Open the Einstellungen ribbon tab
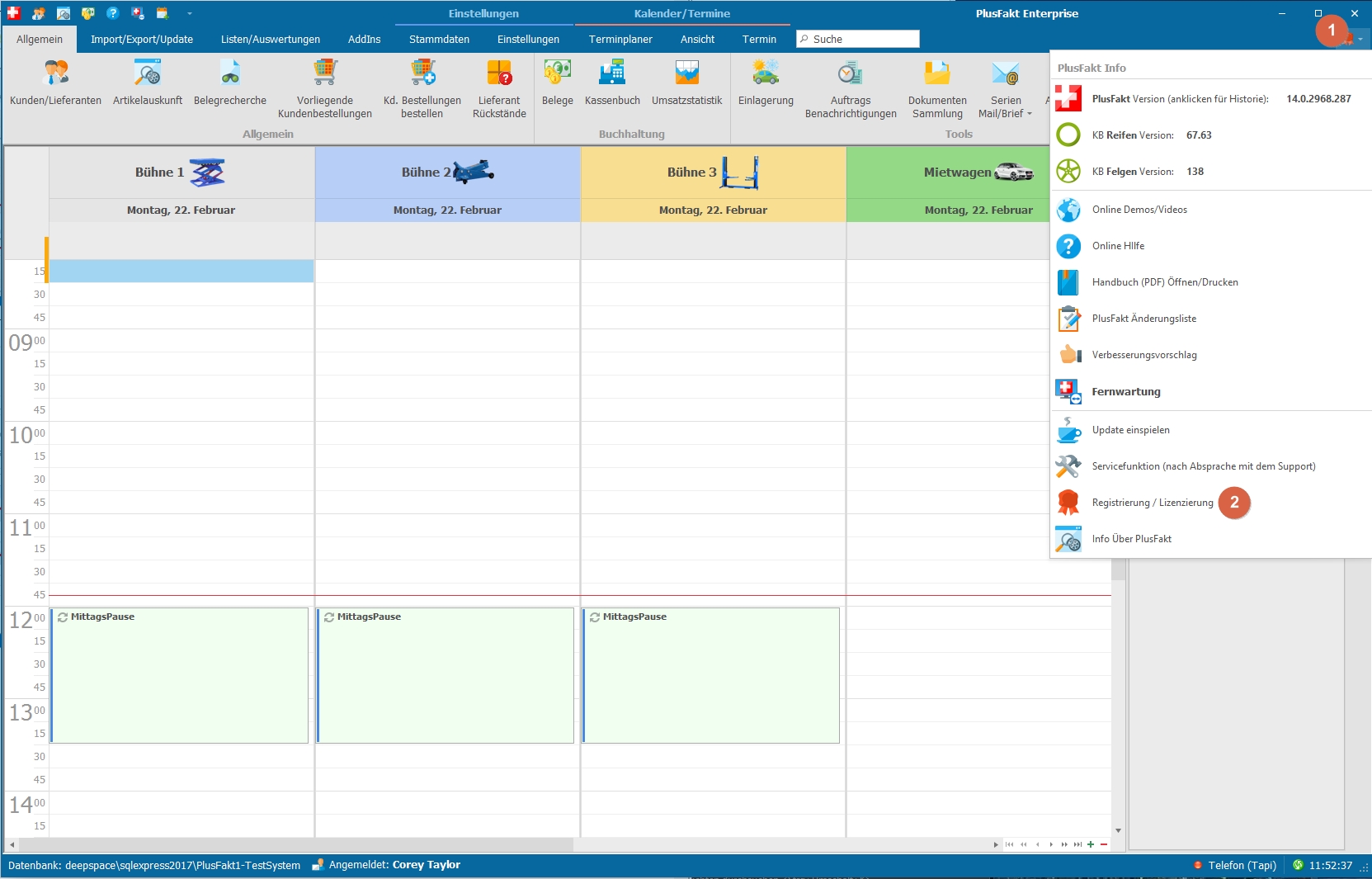Image resolution: width=1372 pixels, height=879 pixels. [528, 39]
